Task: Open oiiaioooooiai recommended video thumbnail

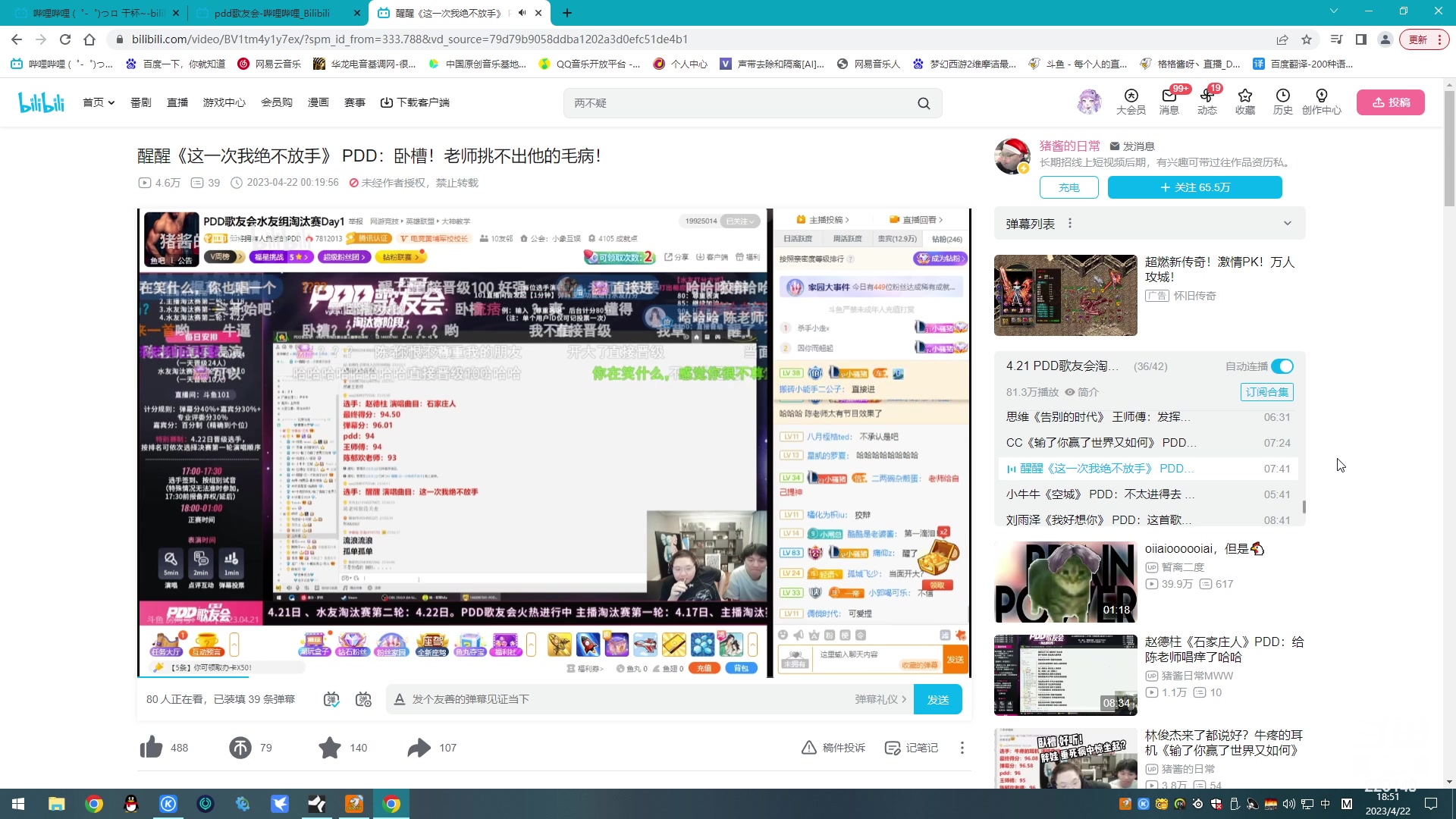Action: coord(1065,582)
